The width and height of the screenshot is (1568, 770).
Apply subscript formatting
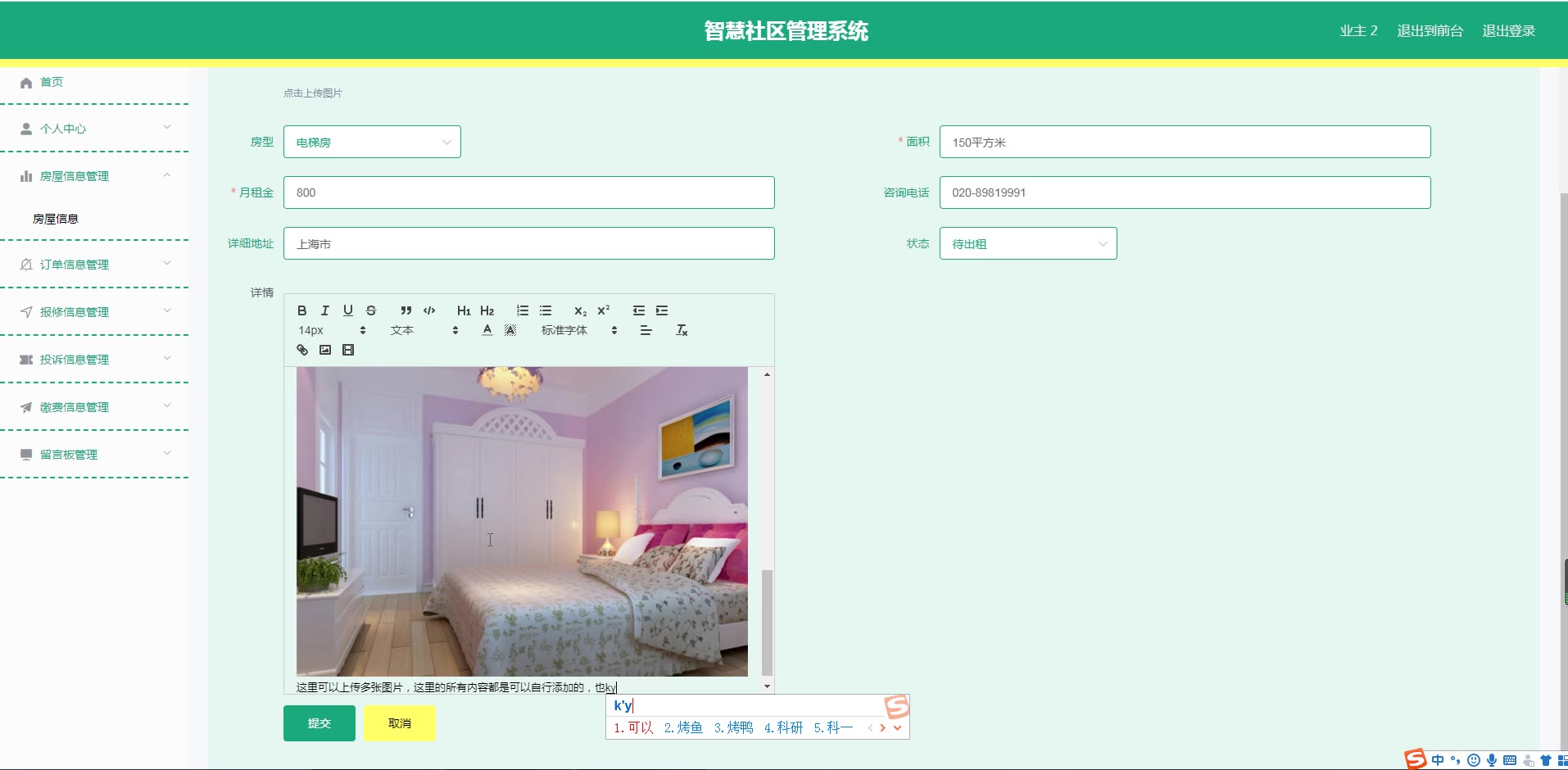(580, 310)
